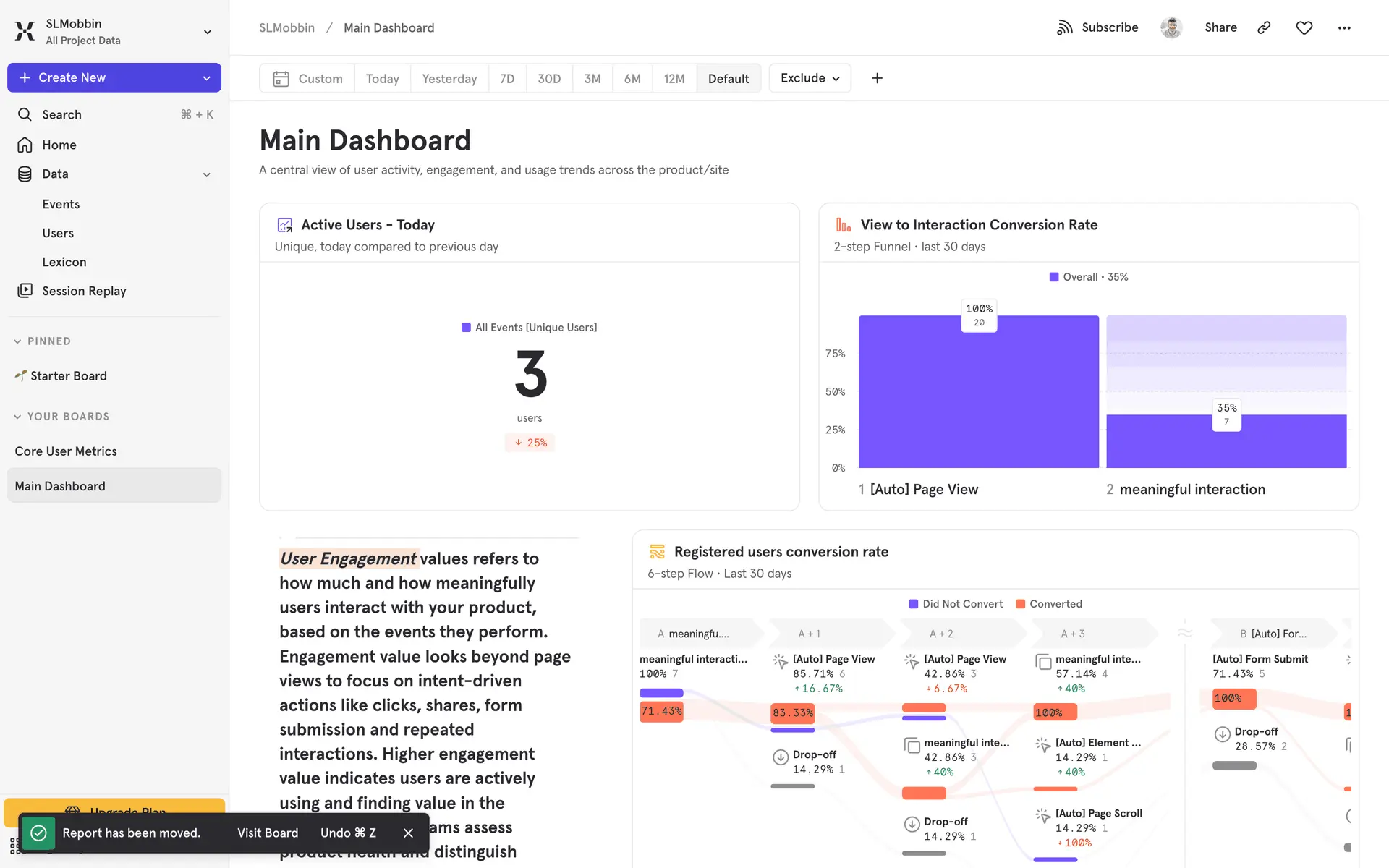Viewport: 1389px width, 868px height.
Task: Toggle the Did Not Convert legend series
Action: pyautogui.click(x=956, y=604)
